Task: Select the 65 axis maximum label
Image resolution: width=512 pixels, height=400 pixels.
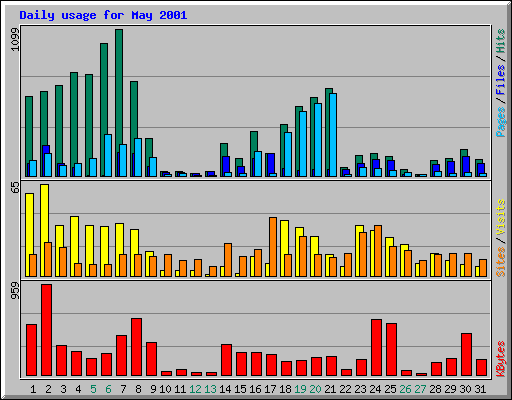Action: pyautogui.click(x=15, y=188)
